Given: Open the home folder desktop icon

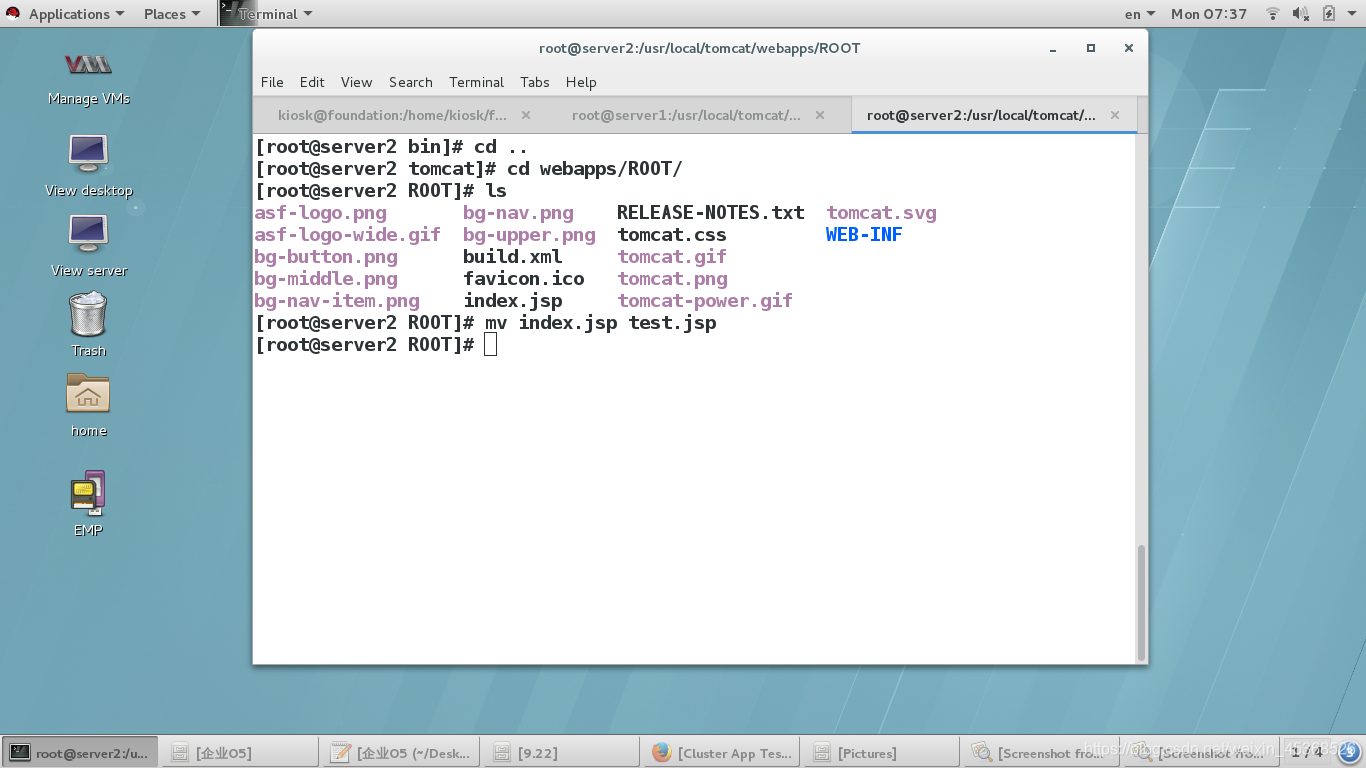Looking at the screenshot, I should tap(88, 405).
